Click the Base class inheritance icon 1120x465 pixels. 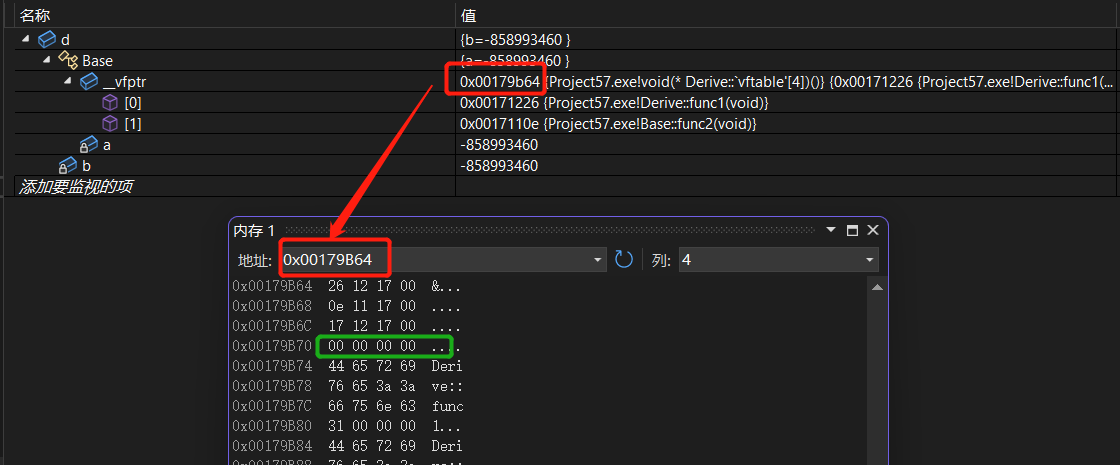pyautogui.click(x=68, y=60)
